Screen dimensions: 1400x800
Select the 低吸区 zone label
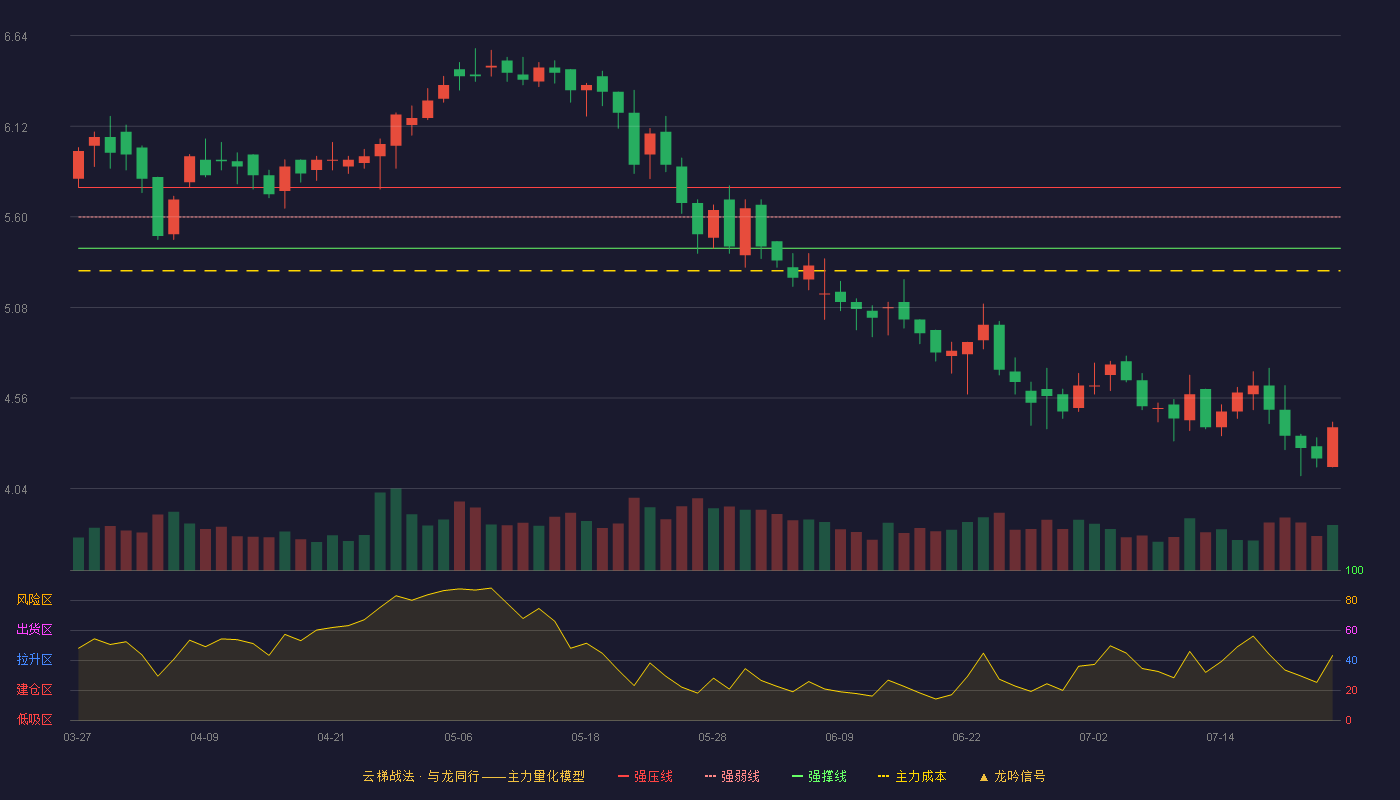34,719
